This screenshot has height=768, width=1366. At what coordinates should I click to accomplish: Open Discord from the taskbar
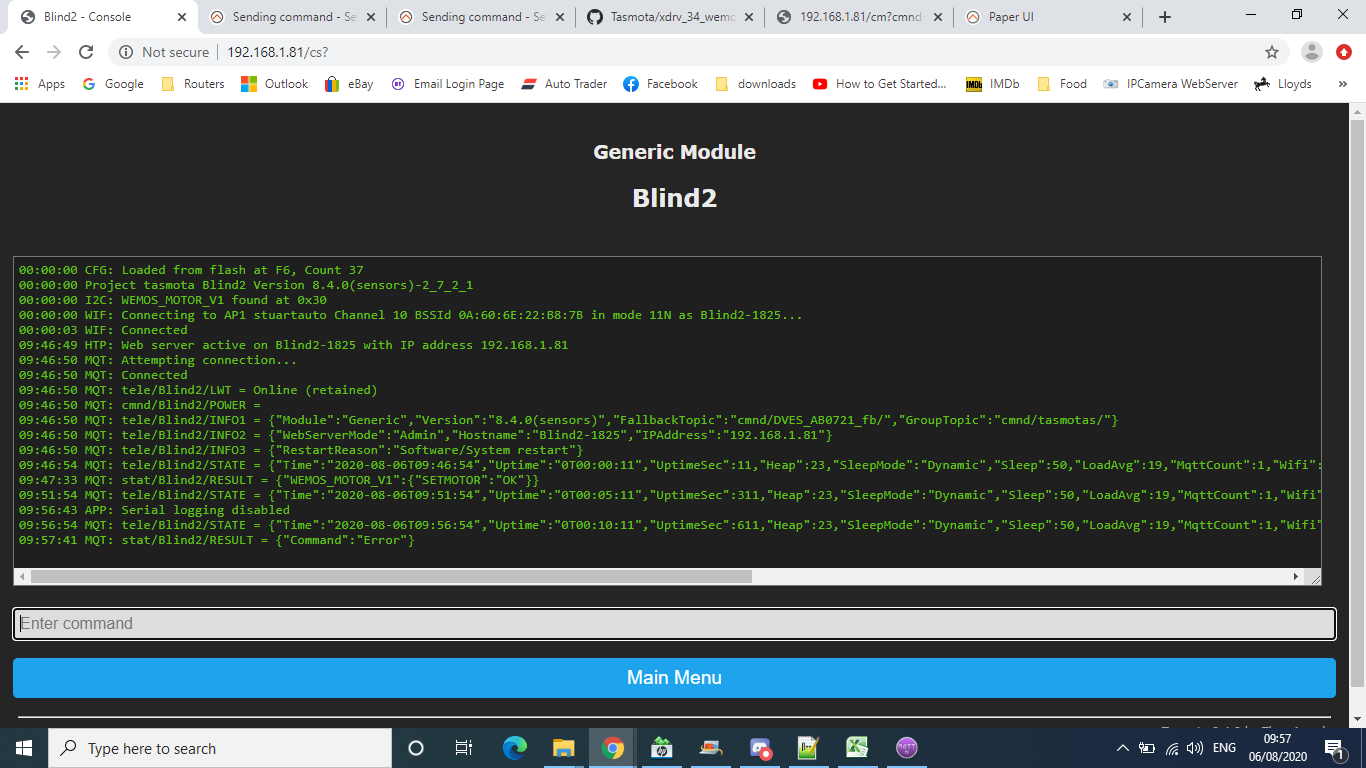pos(760,747)
